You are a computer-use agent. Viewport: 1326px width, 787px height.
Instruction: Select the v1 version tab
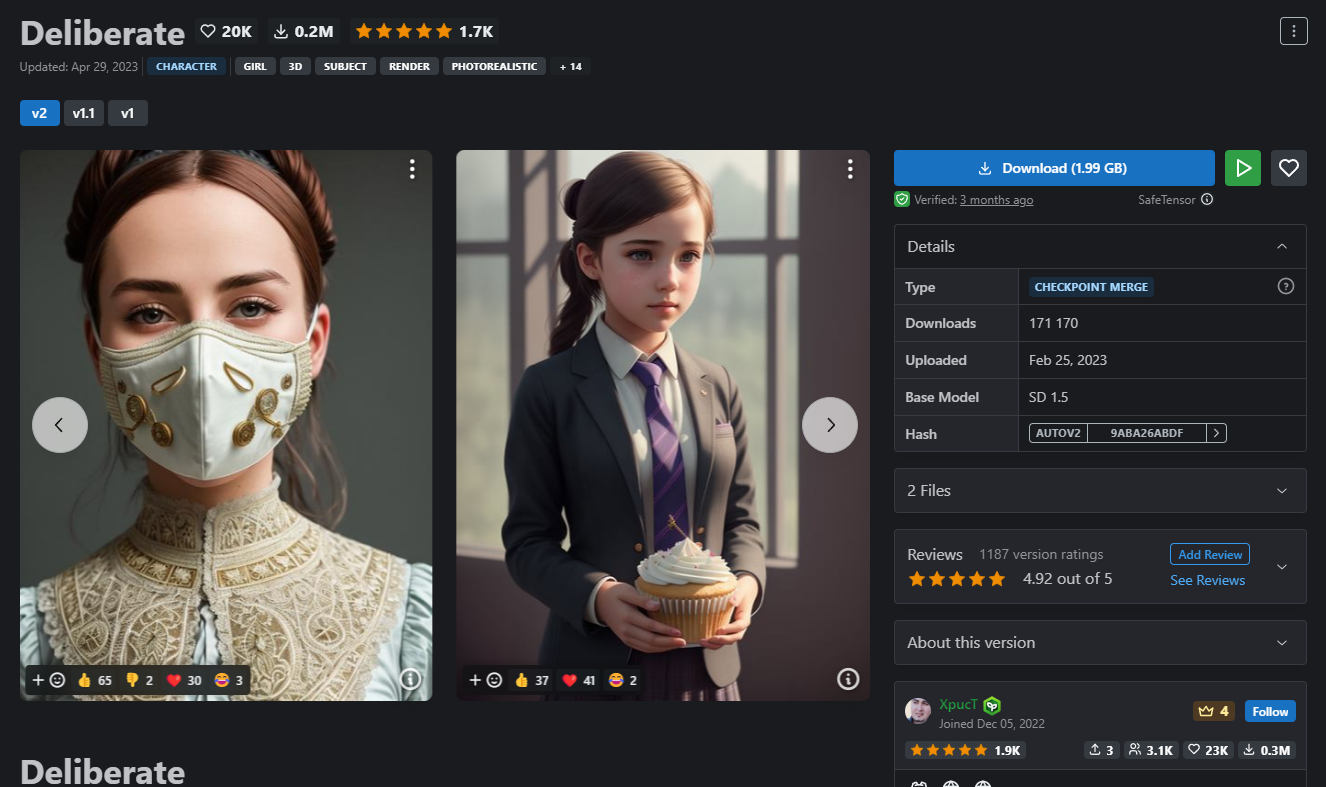pos(127,113)
